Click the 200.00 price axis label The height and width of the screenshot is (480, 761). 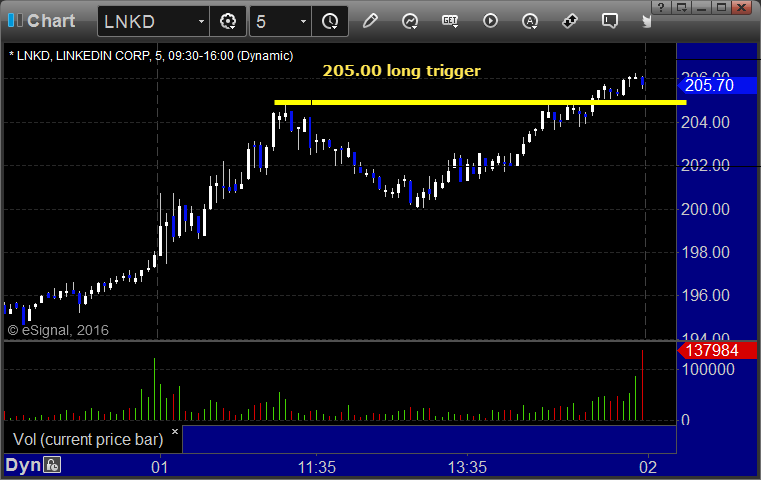(705, 209)
